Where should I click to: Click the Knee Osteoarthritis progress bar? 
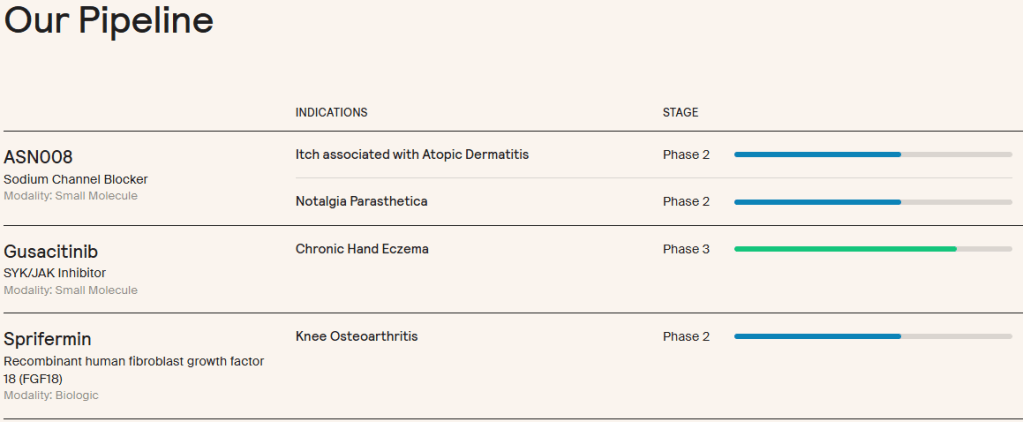point(817,337)
